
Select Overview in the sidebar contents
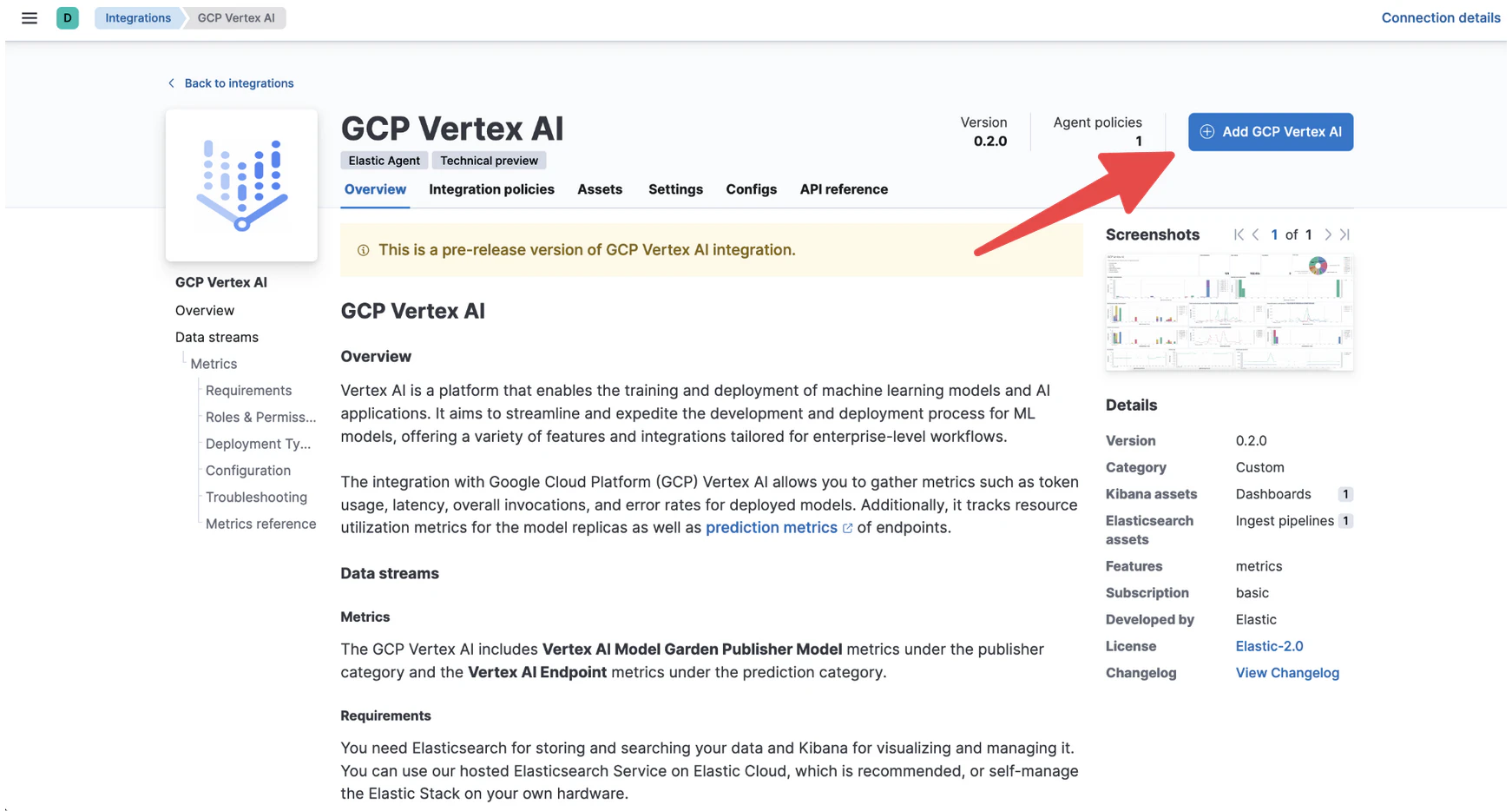[x=205, y=310]
